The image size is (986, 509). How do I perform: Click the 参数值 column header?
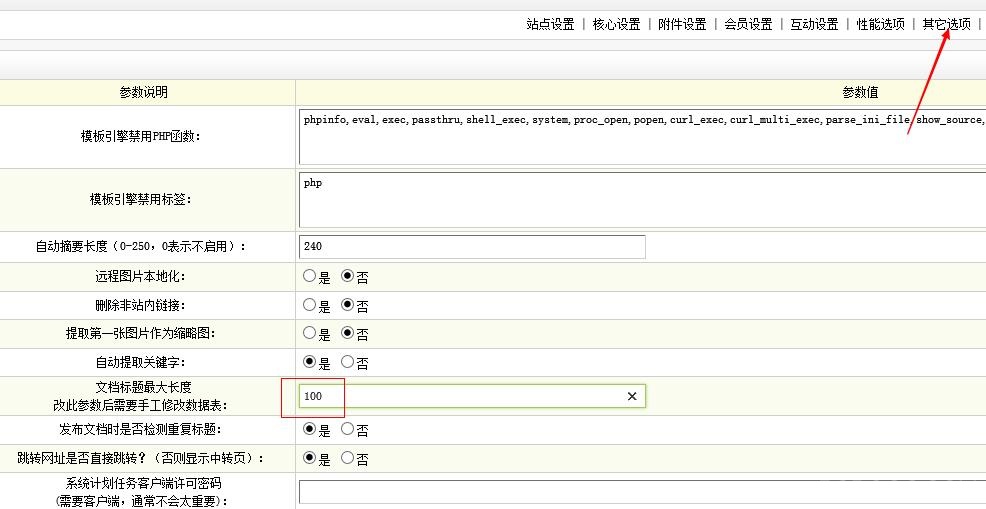point(860,92)
